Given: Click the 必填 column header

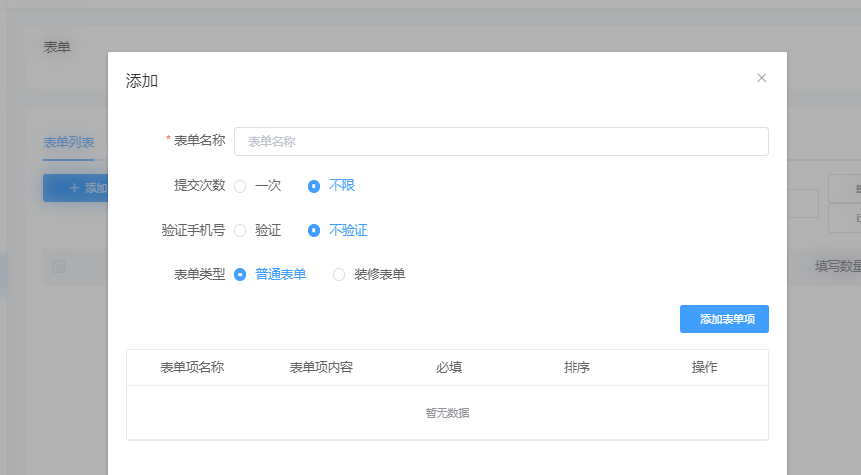Looking at the screenshot, I should 449,367.
